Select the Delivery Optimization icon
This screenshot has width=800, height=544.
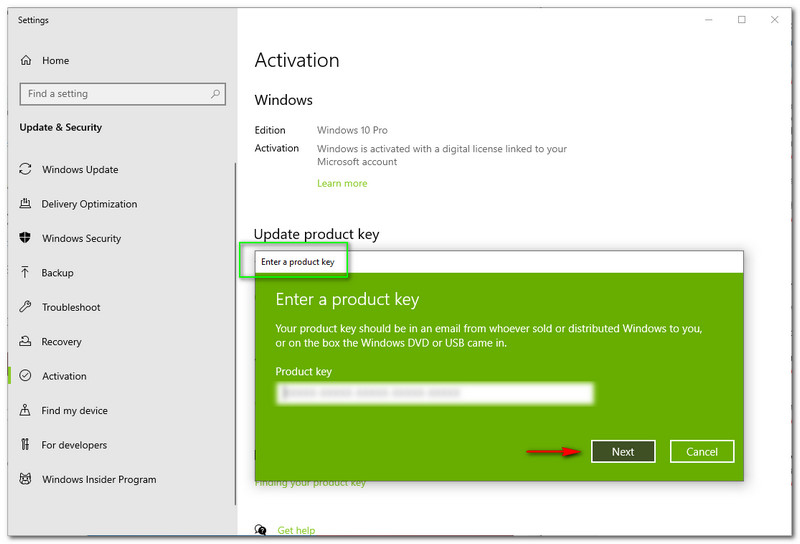coord(26,204)
